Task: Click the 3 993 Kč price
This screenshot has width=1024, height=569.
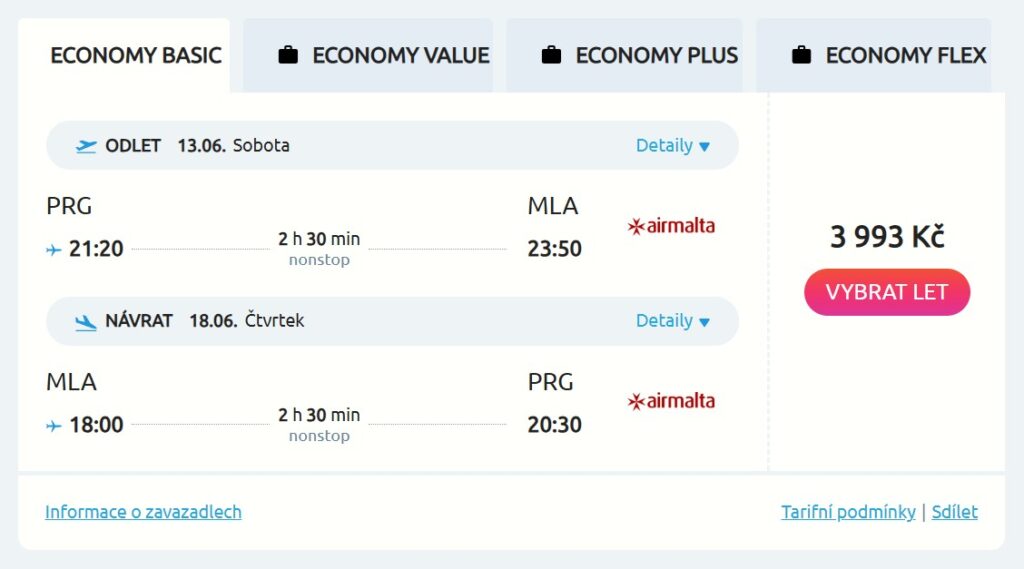Action: click(x=887, y=237)
